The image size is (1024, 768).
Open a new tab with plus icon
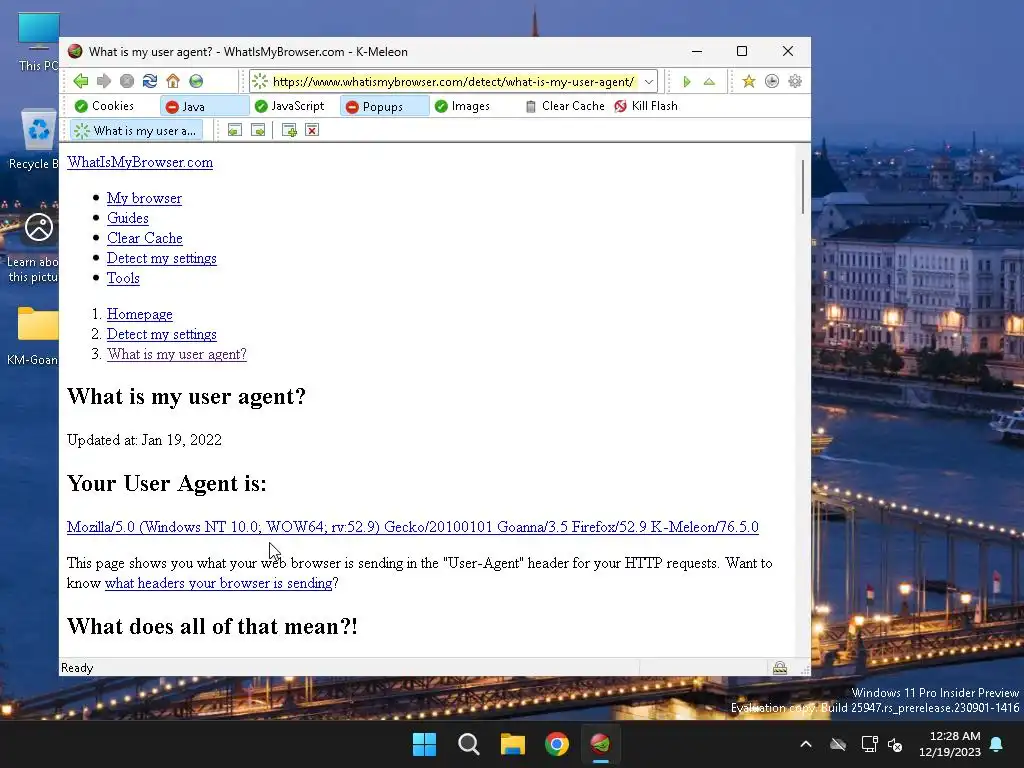pos(289,130)
